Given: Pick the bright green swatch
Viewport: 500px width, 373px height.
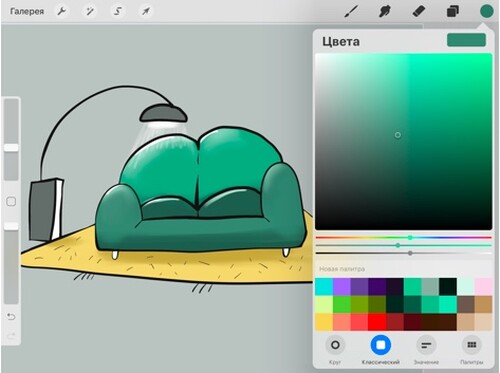Looking at the screenshot, I should 342,305.
